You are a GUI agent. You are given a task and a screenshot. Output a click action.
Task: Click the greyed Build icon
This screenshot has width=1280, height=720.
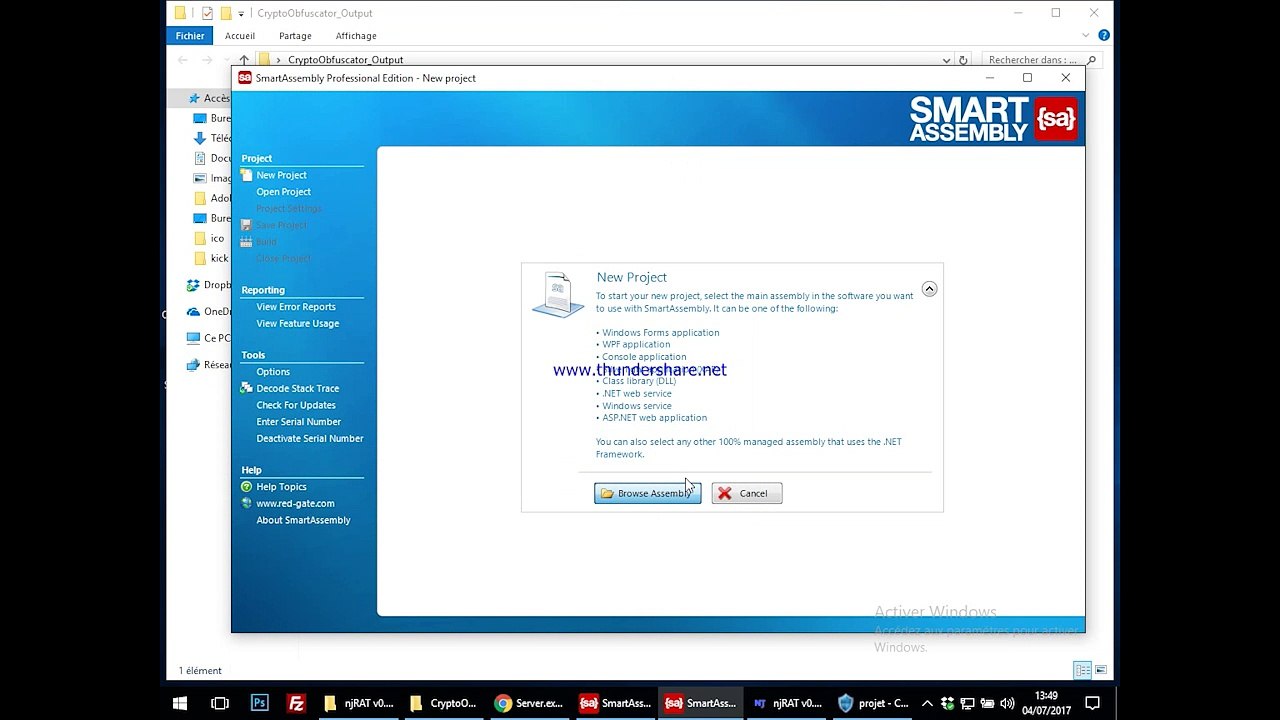tap(246, 242)
